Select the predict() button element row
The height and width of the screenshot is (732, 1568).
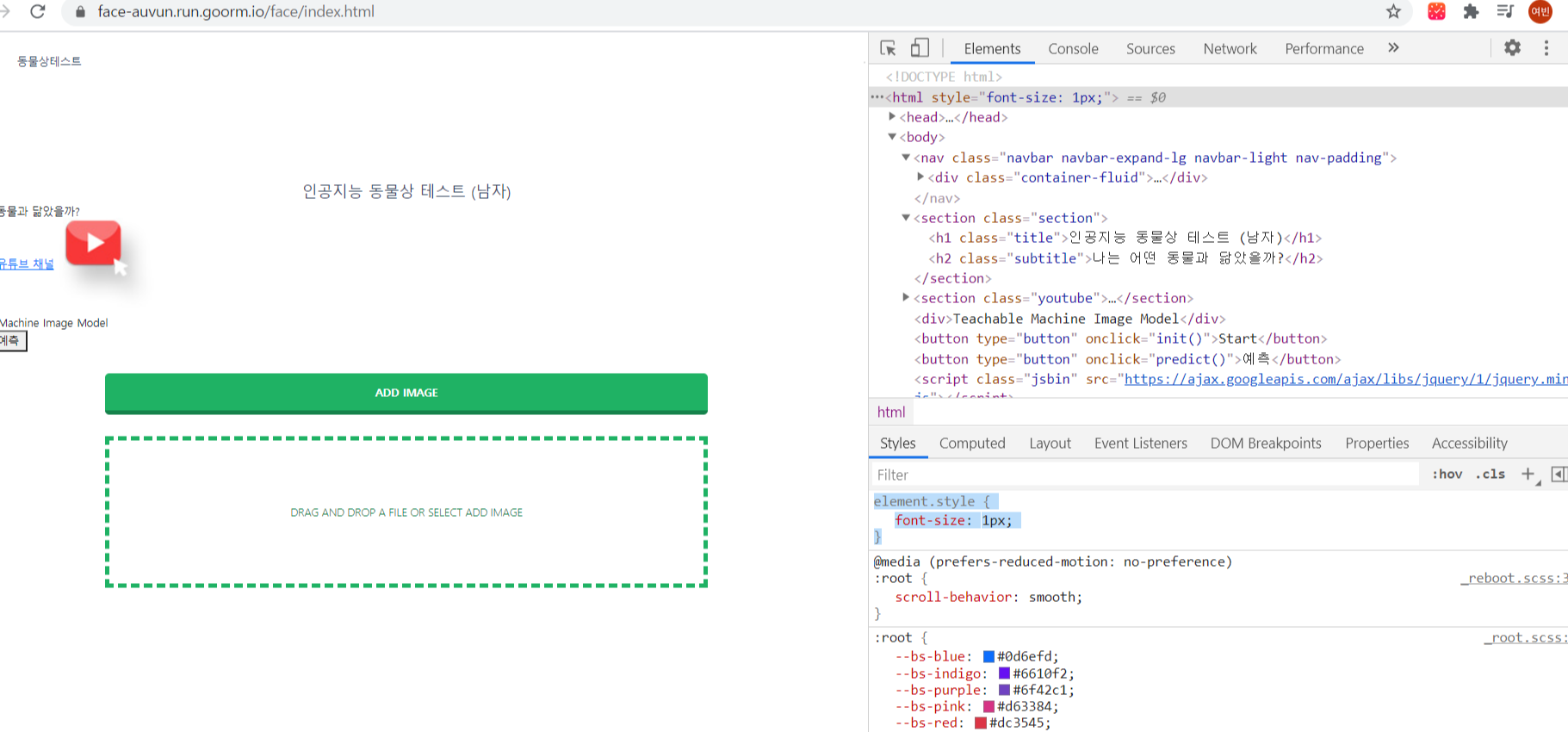(x=1127, y=359)
